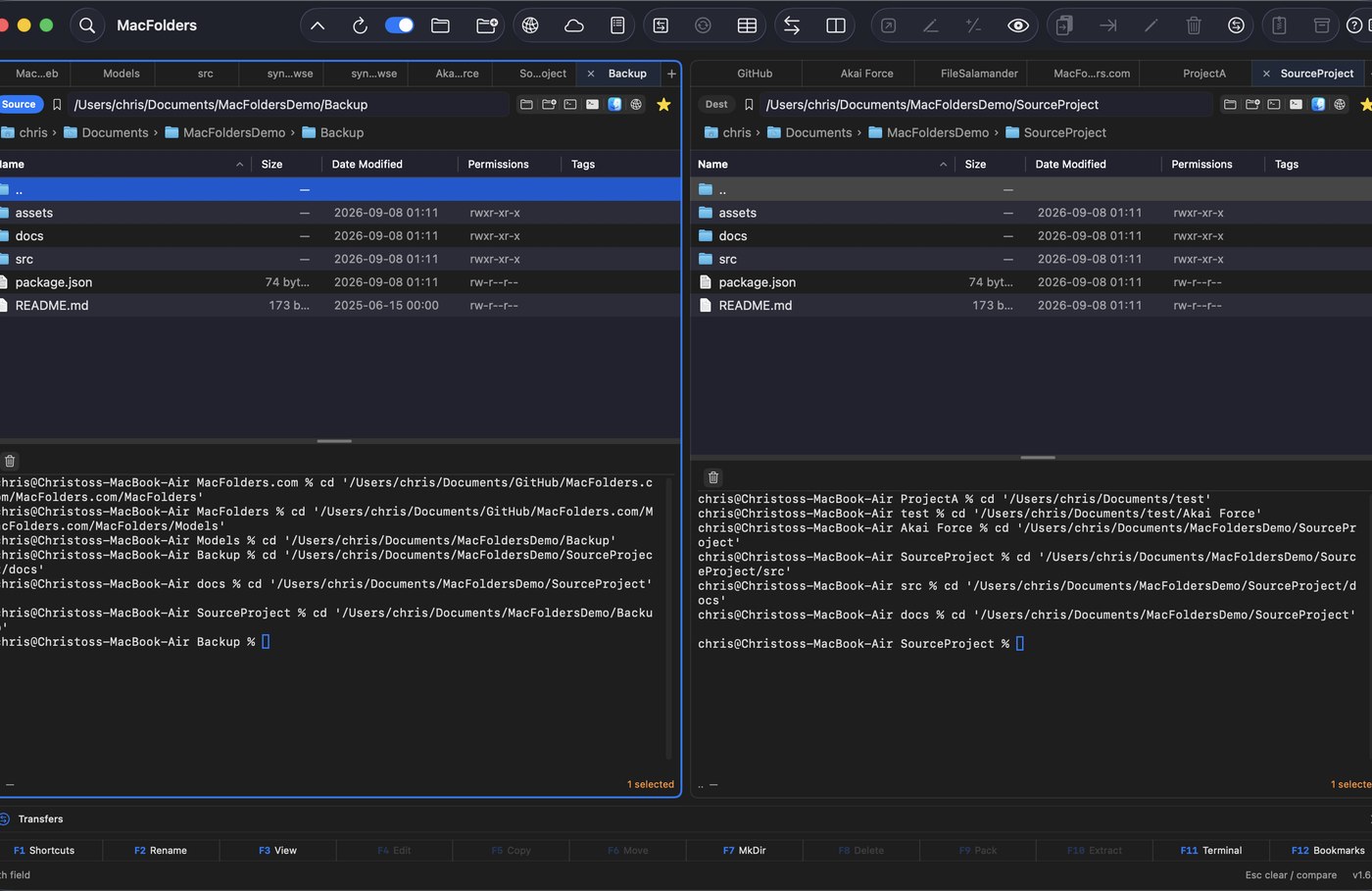
Task: Click the table columns view icon
Action: point(747,25)
